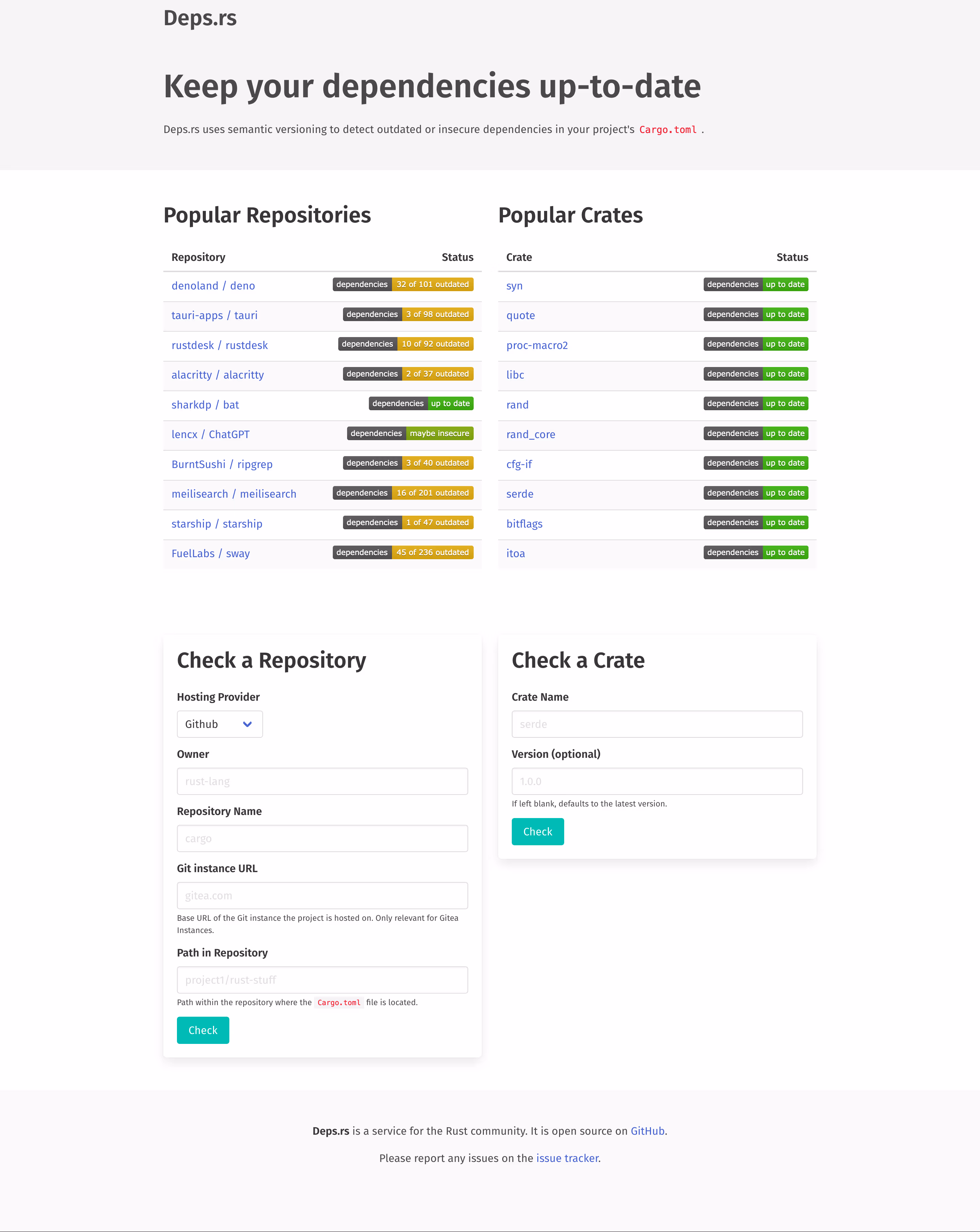The width and height of the screenshot is (980, 1232).
Task: Click the Deps.rs site logo
Action: pos(199,18)
